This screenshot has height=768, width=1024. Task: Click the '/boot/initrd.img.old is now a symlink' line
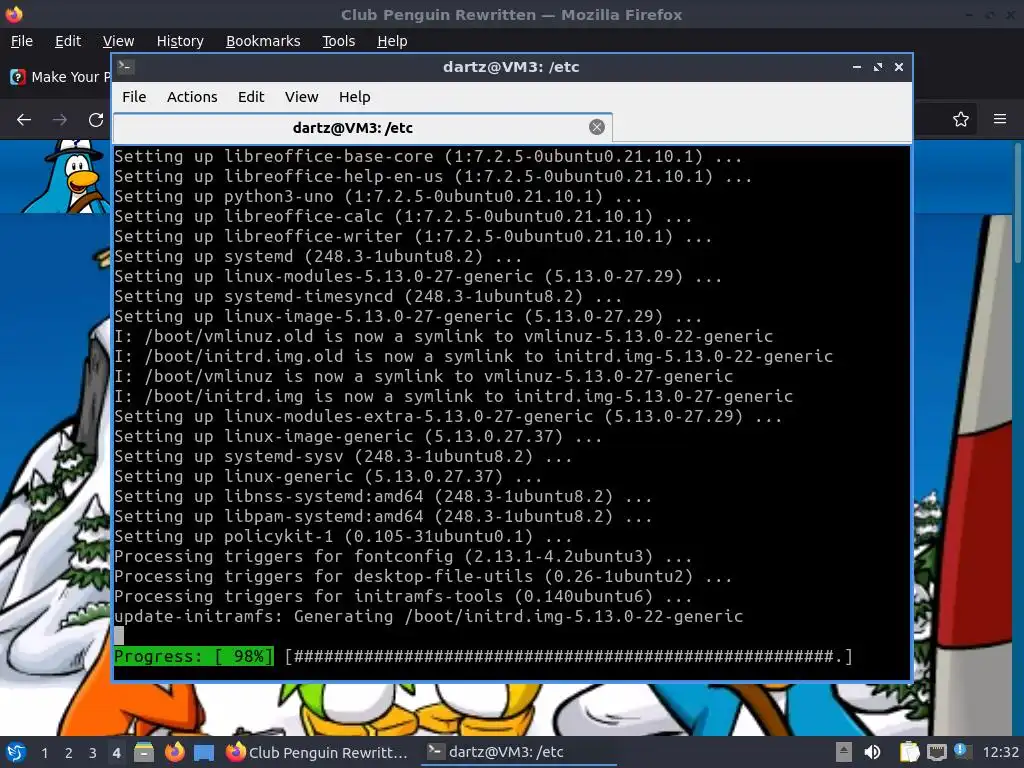click(x=474, y=357)
